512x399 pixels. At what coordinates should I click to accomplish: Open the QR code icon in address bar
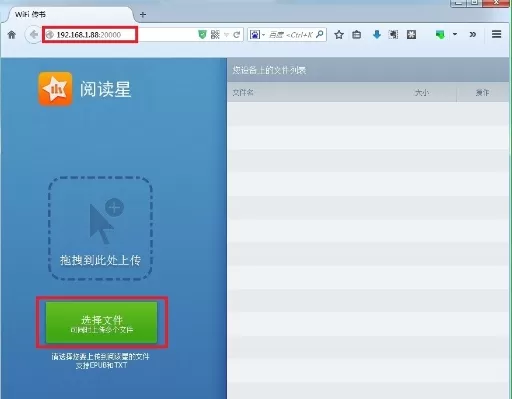[x=215, y=34]
